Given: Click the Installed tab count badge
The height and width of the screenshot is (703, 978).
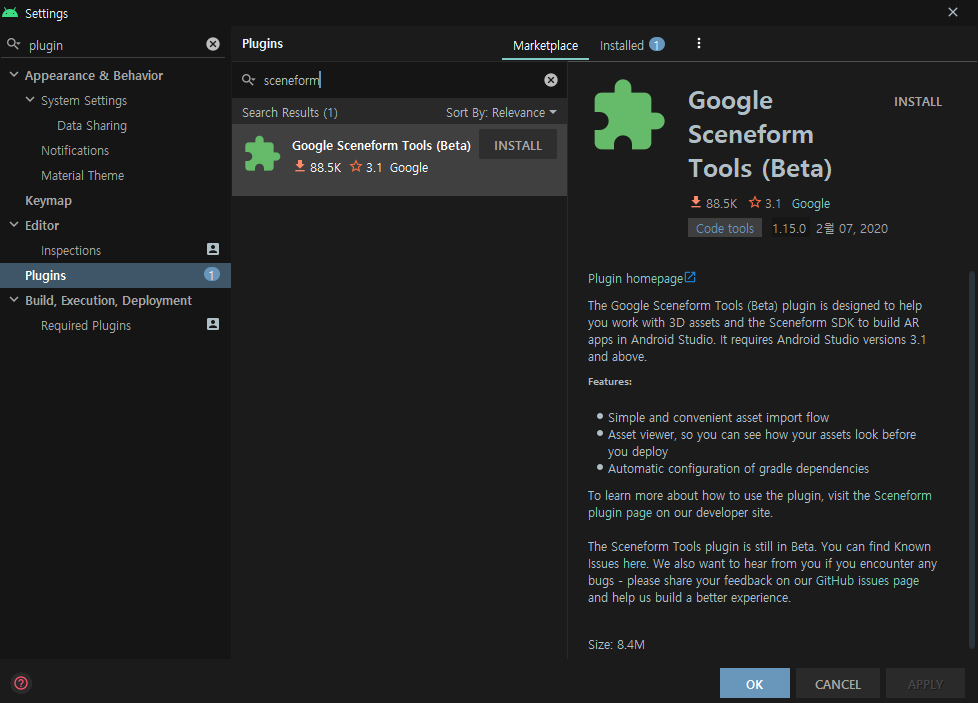Looking at the screenshot, I should coord(657,44).
